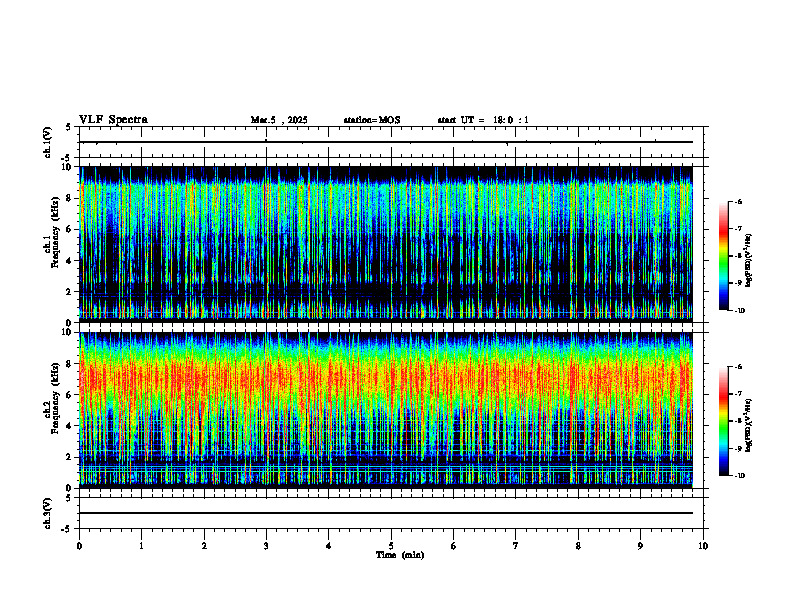The image size is (792, 612).
Task: Select the ch.1 colorbar "log(PSD)" label
Action: 749,260
